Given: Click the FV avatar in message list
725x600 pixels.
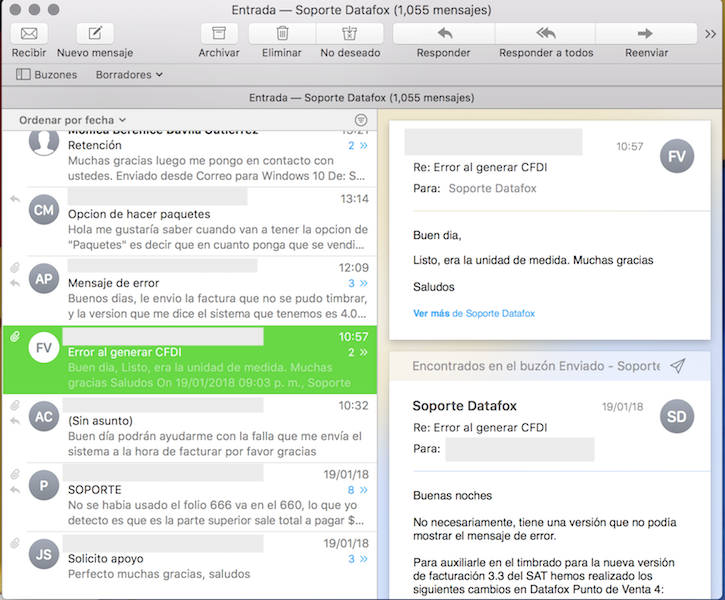Looking at the screenshot, I should click(44, 348).
